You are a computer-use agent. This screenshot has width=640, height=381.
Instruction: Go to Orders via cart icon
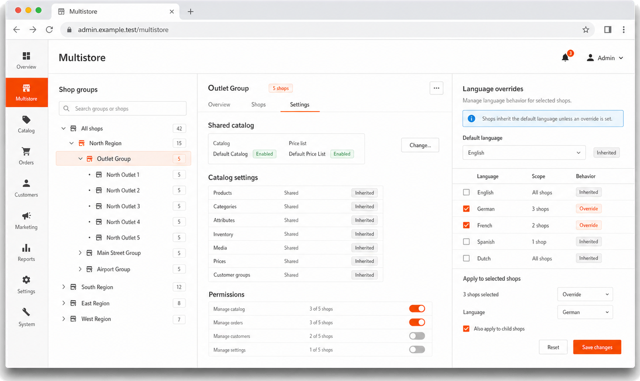(x=26, y=152)
